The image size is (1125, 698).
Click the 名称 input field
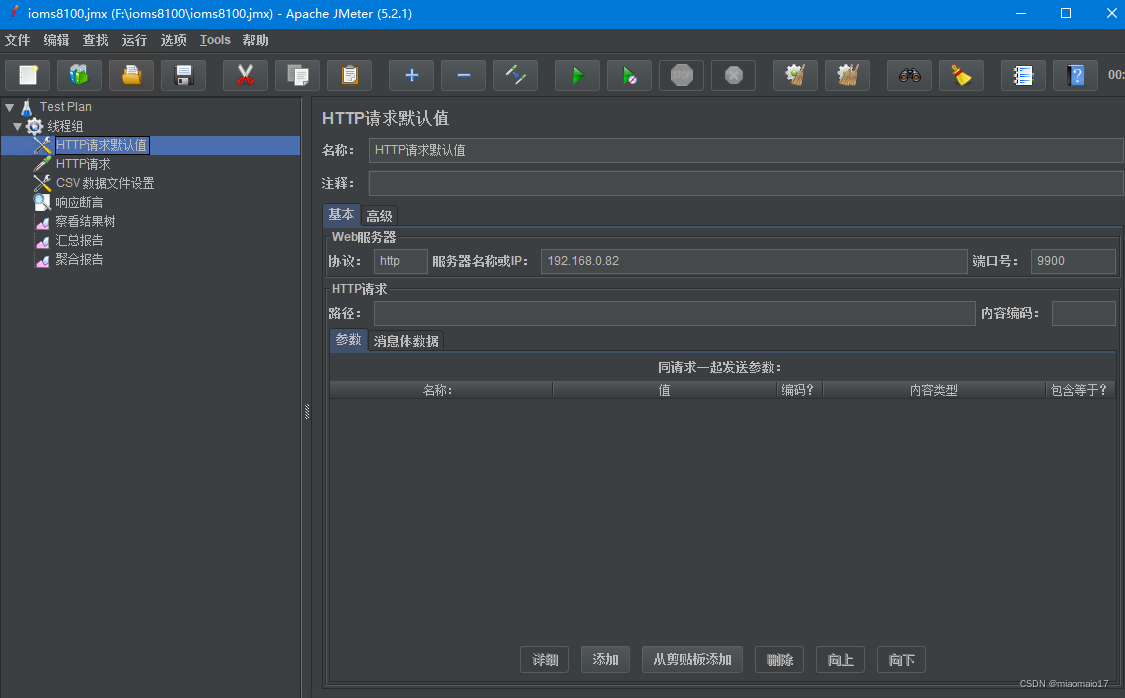746,150
